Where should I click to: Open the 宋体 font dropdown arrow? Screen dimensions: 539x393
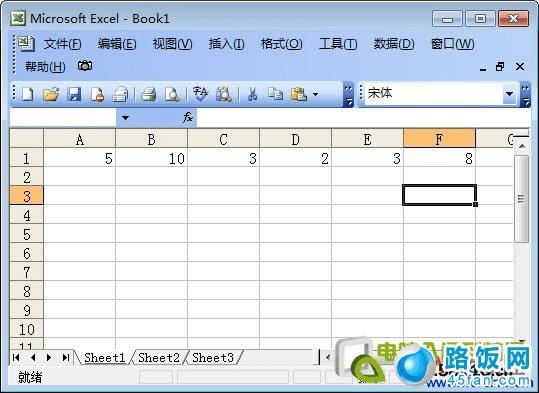(509, 94)
